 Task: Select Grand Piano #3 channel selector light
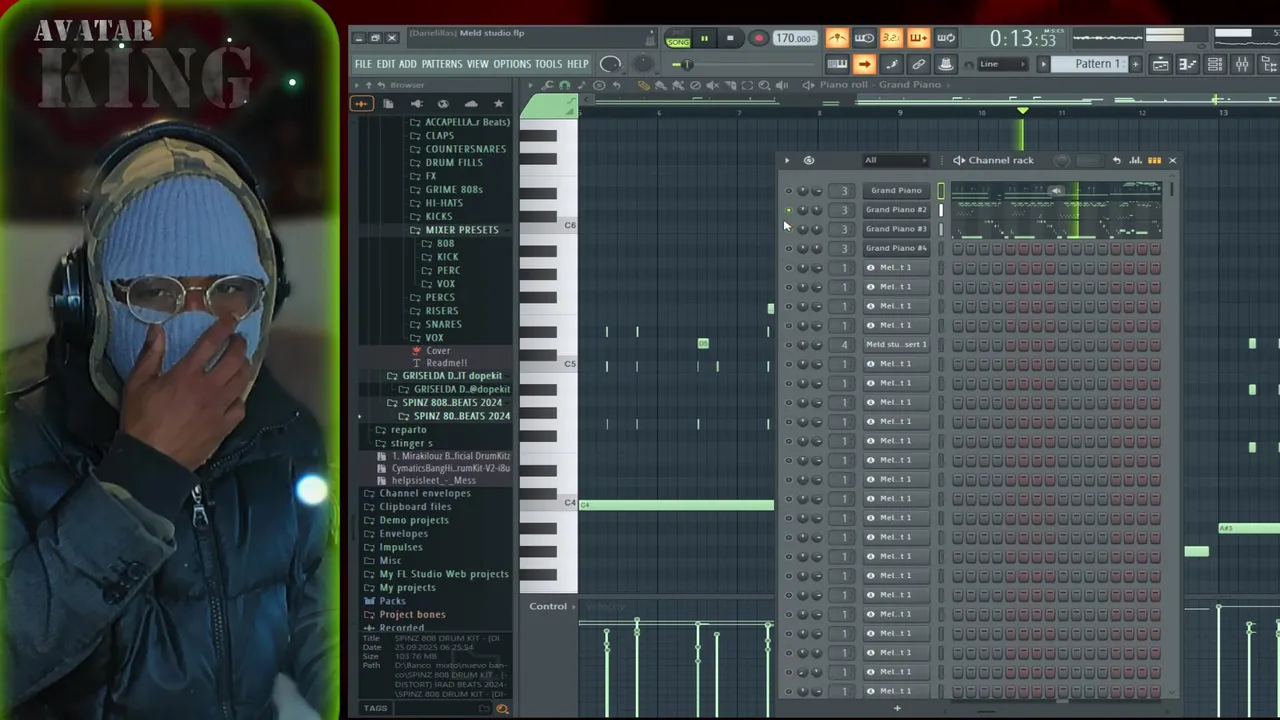[941, 229]
